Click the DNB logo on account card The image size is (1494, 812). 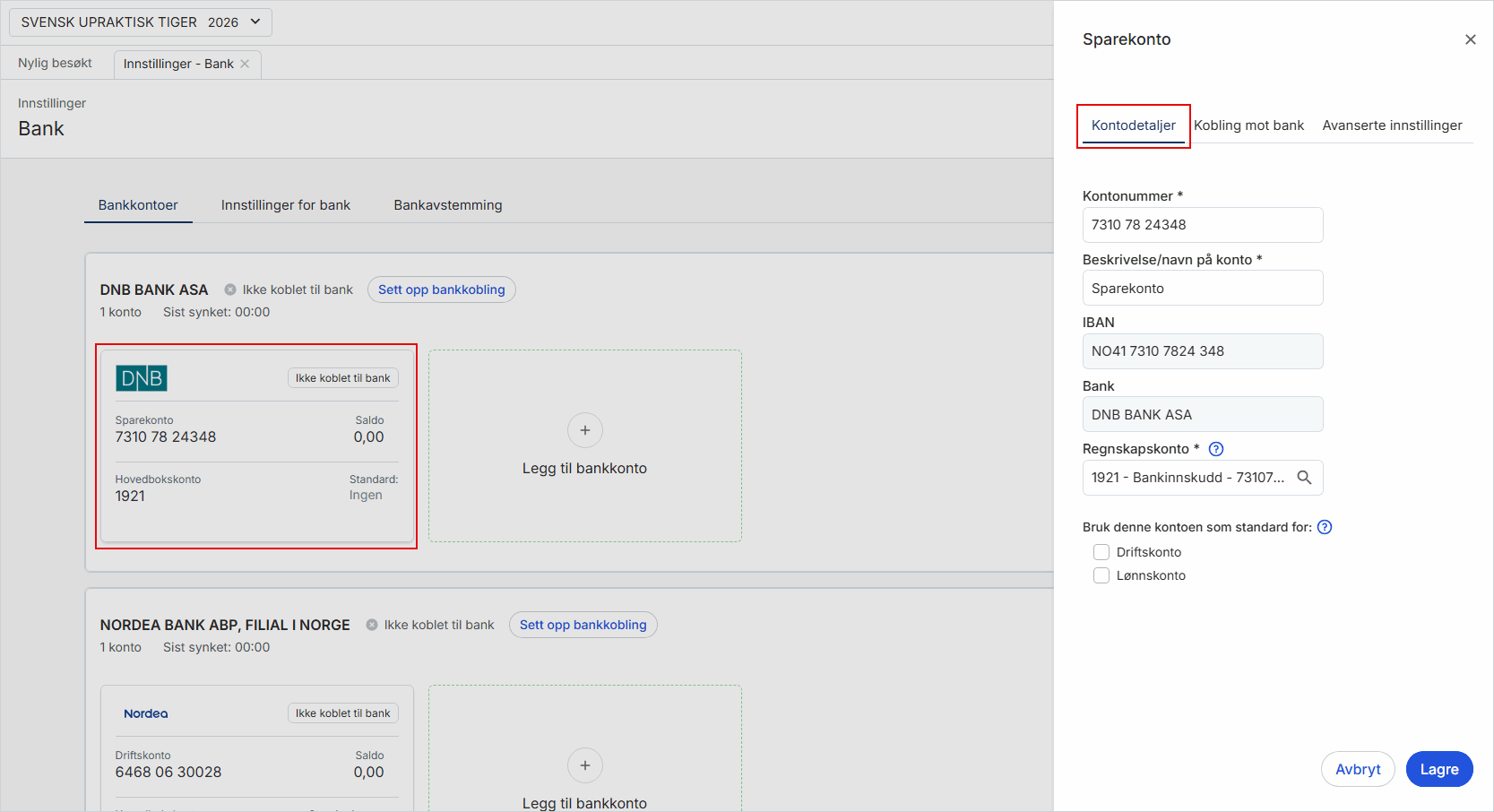142,378
